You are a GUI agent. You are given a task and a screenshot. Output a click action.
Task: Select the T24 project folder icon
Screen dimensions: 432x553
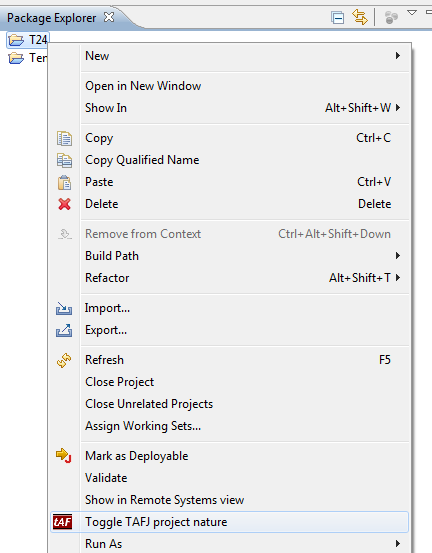(16, 40)
